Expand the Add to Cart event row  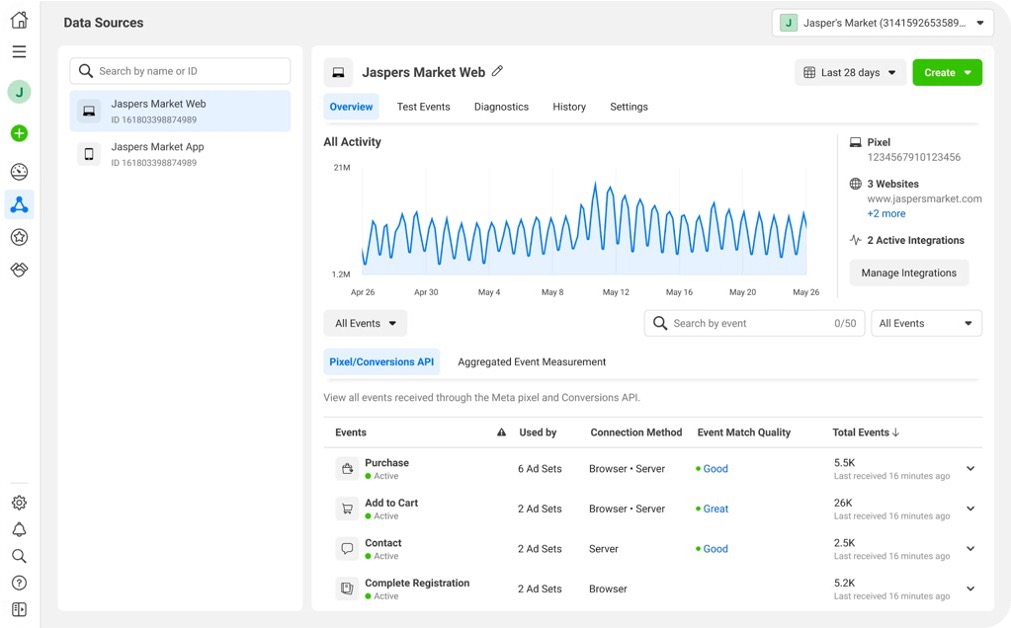pyautogui.click(x=970, y=509)
